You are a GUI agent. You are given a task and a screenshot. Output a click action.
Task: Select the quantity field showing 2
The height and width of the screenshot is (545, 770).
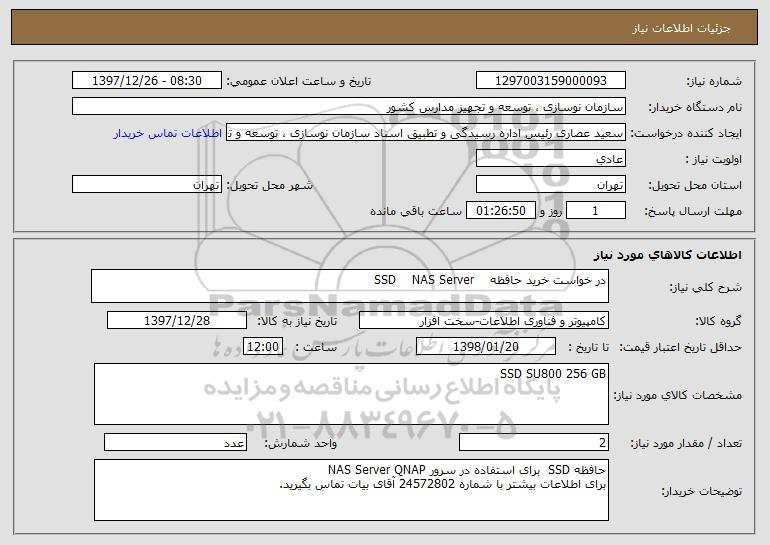click(534, 442)
